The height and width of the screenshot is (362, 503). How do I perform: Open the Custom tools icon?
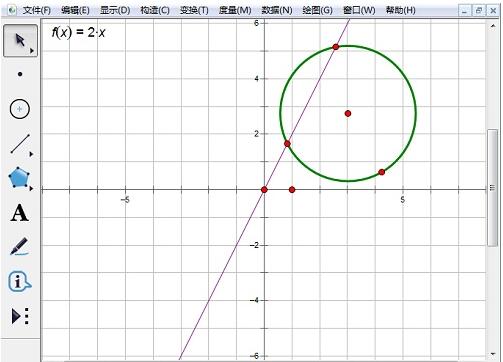tap(20, 316)
